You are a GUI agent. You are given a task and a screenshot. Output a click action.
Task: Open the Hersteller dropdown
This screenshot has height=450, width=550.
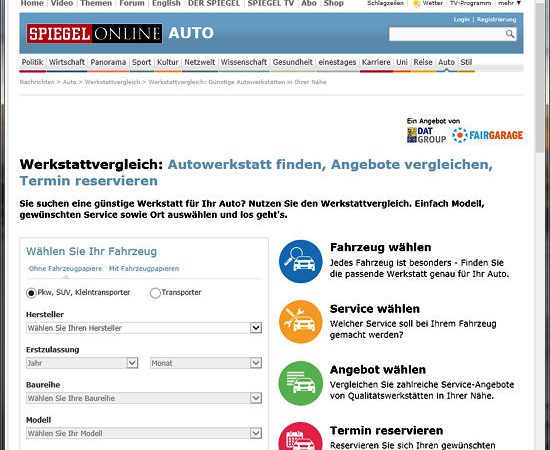tap(144, 328)
